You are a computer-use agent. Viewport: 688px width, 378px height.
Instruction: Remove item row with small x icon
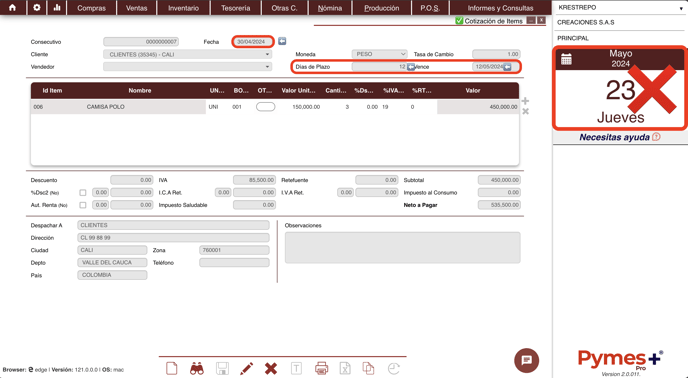(525, 112)
